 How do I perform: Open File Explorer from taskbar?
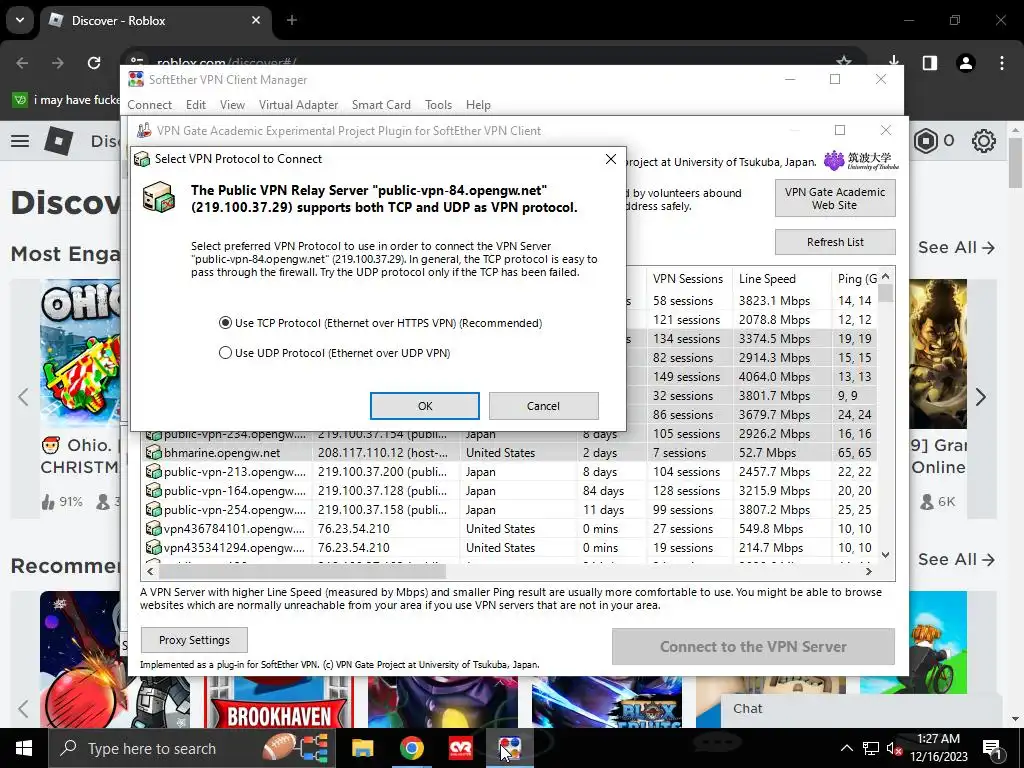pos(362,748)
